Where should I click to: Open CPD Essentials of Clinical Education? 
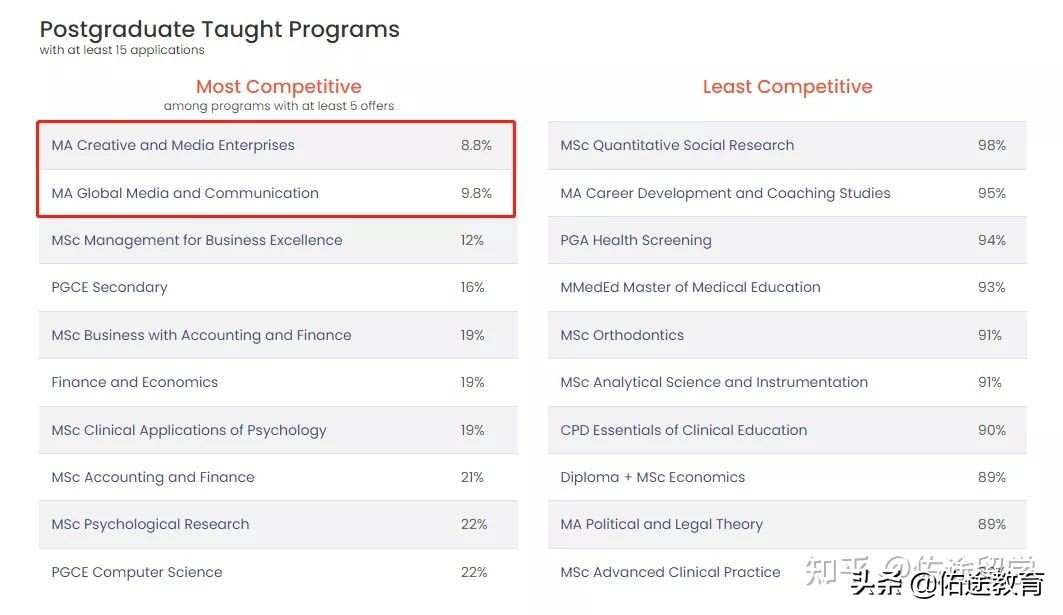[x=683, y=430]
